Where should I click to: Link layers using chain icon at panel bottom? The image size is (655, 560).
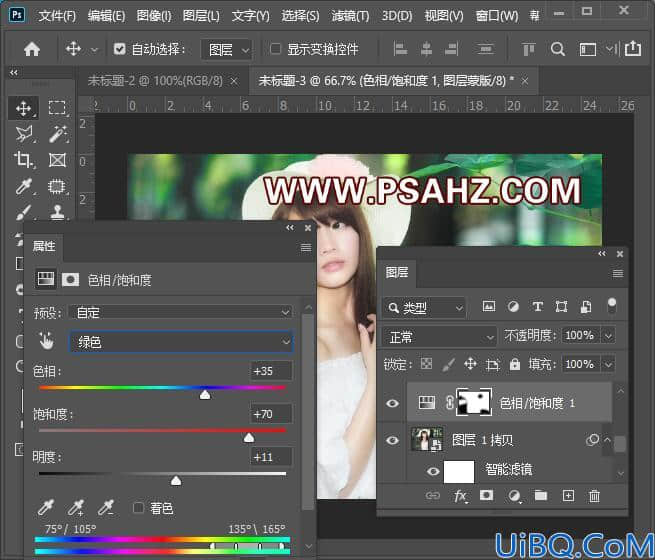click(433, 496)
